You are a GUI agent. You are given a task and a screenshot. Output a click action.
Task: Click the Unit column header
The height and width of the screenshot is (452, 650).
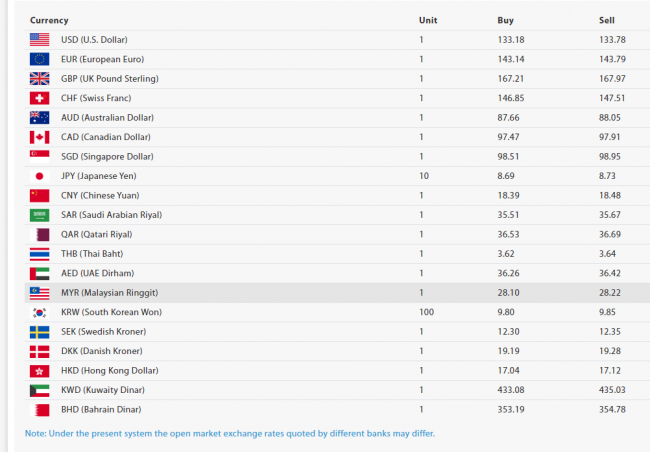click(427, 20)
